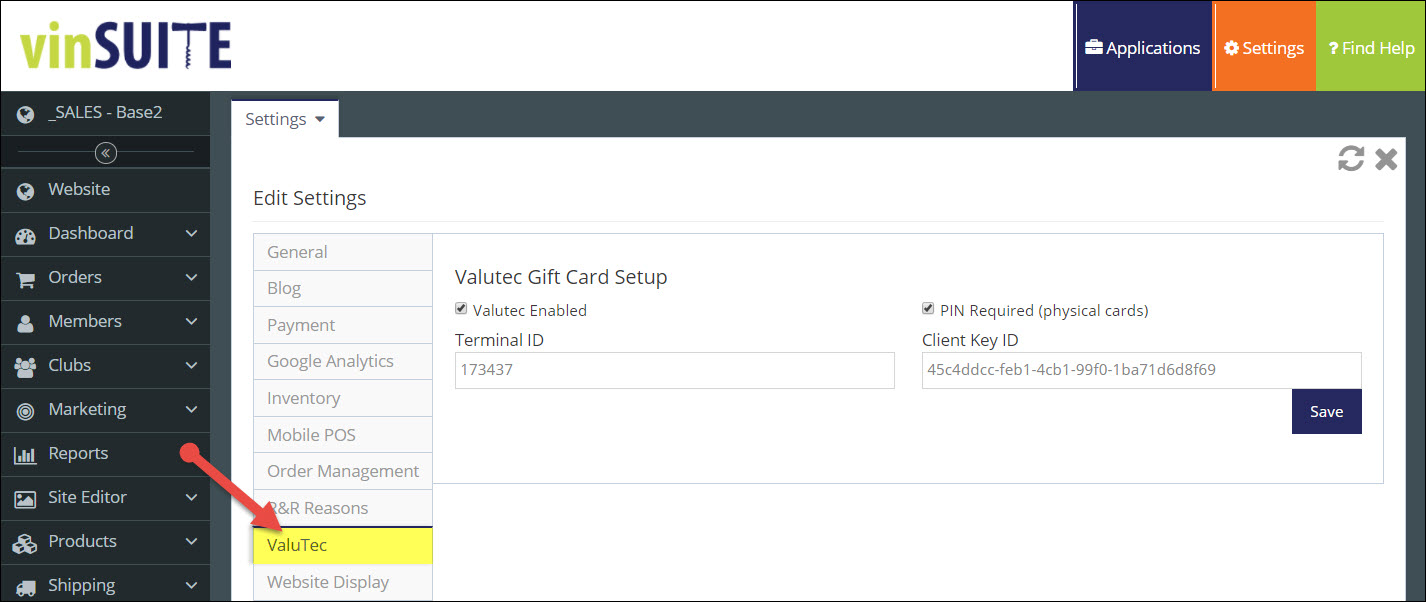Click the Clubs group icon

tap(26, 366)
